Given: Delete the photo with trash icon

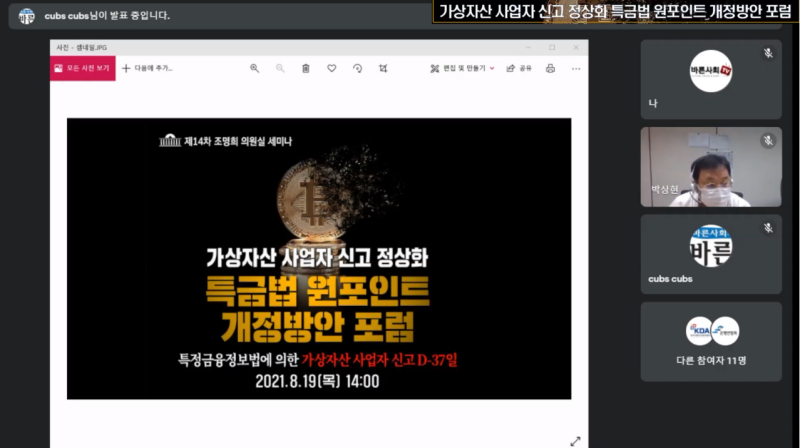Looking at the screenshot, I should click(x=306, y=68).
